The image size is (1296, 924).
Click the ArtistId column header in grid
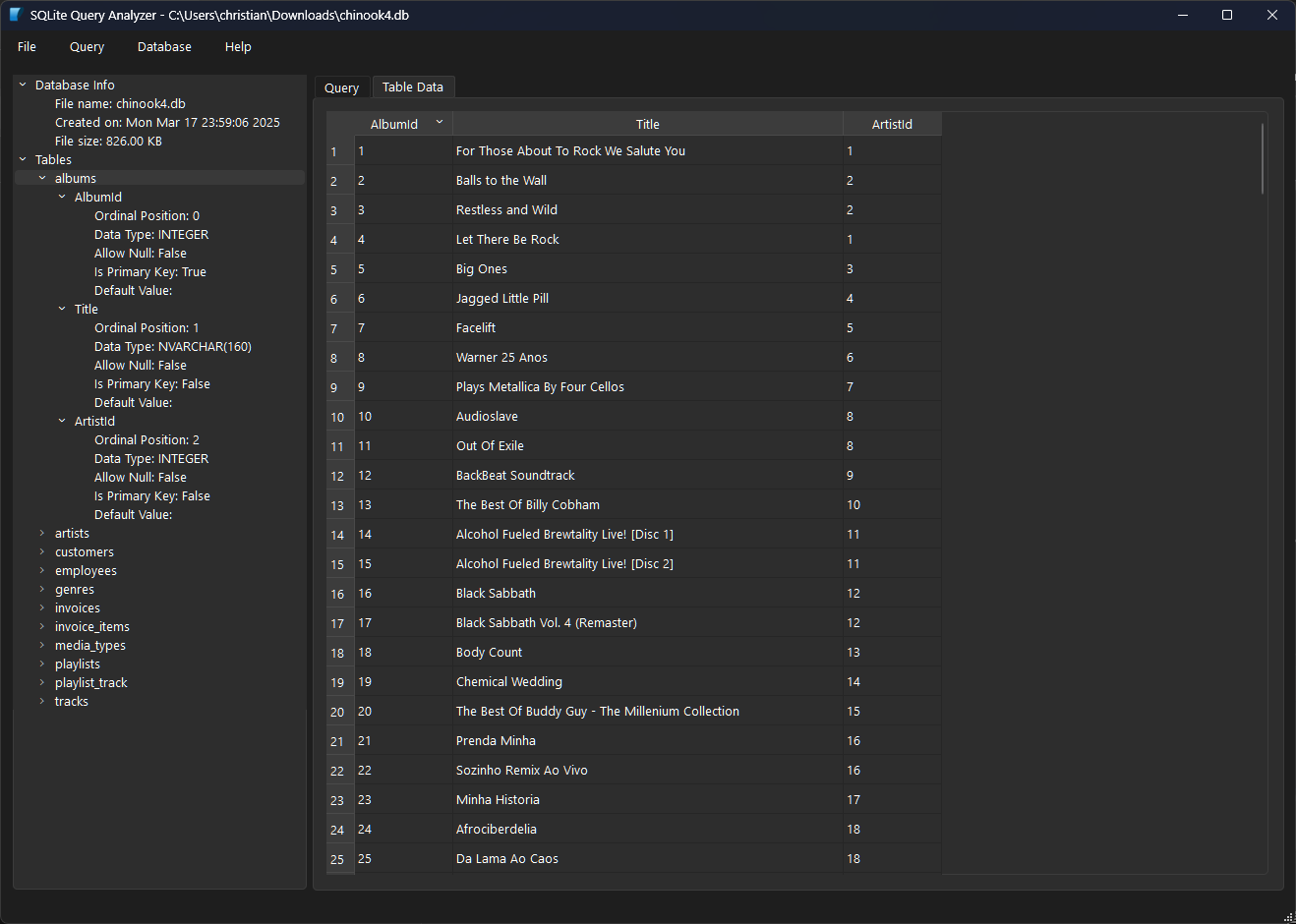[892, 124]
